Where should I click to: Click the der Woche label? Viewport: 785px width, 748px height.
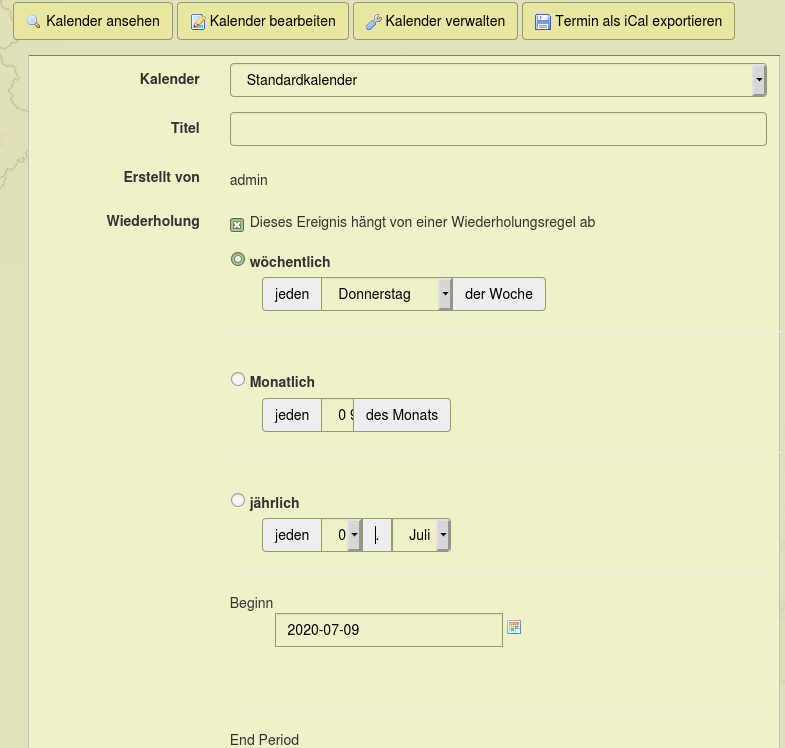[499, 294]
